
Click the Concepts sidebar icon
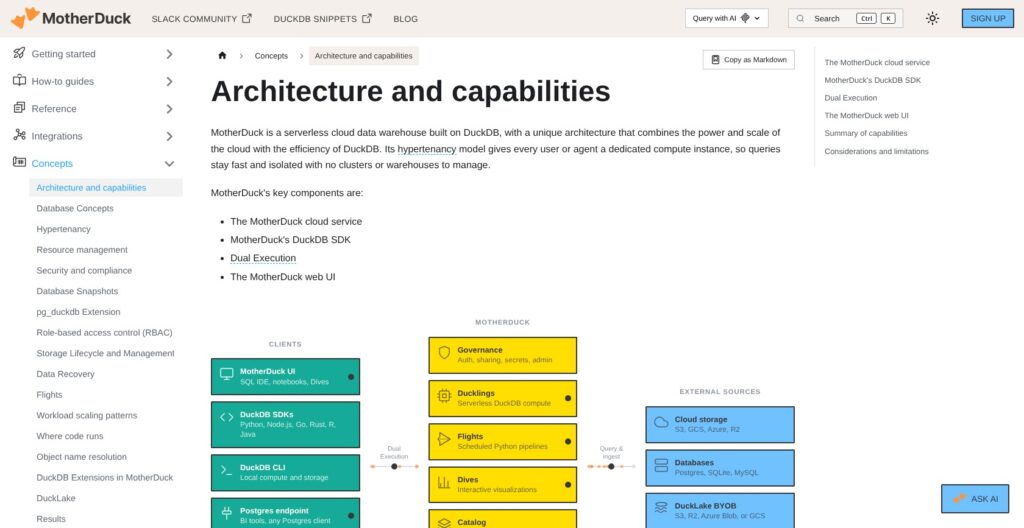click(x=19, y=163)
